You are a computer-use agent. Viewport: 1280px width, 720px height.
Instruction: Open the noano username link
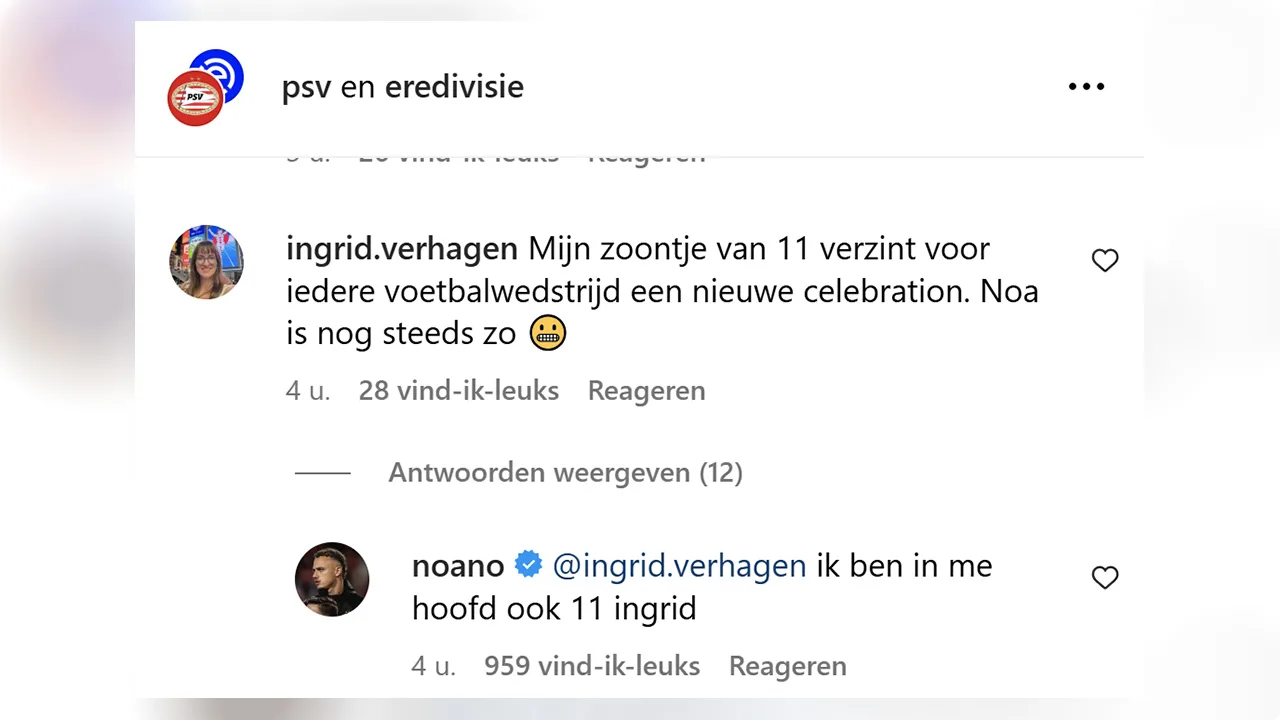pos(458,566)
